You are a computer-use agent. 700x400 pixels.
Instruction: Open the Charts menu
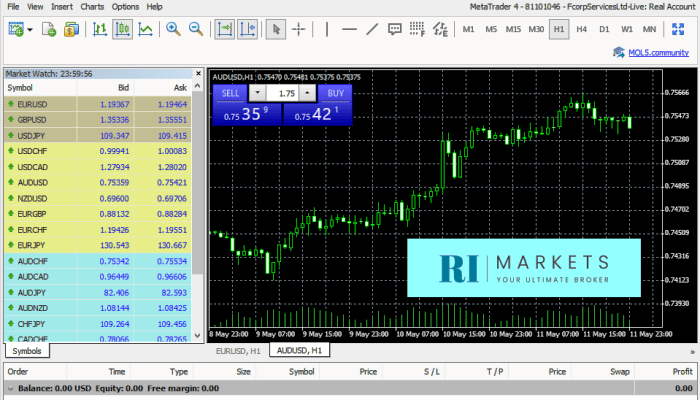[92, 7]
